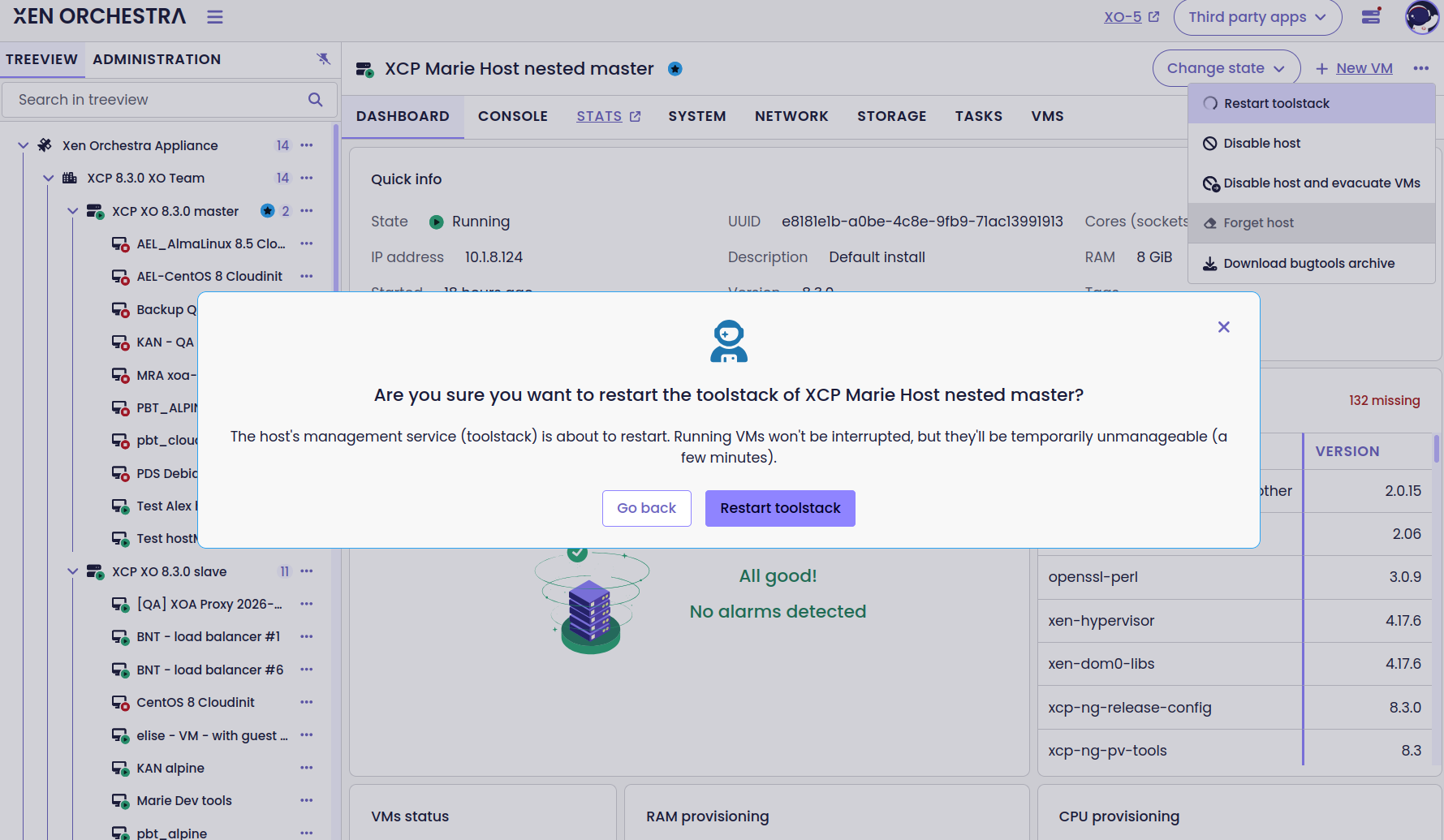This screenshot has height=840, width=1444.
Task: Switch to the Console tab
Action: [x=513, y=116]
